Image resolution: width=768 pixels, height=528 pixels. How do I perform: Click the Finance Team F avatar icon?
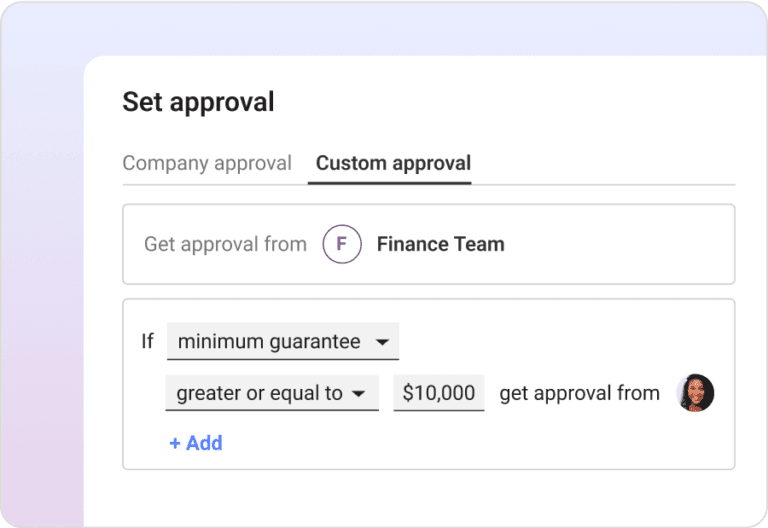click(342, 244)
